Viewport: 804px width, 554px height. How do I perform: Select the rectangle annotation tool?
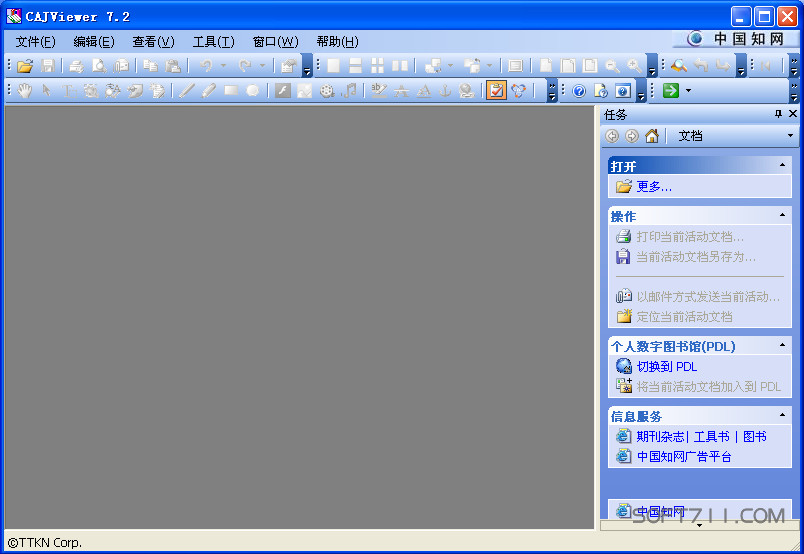(231, 91)
